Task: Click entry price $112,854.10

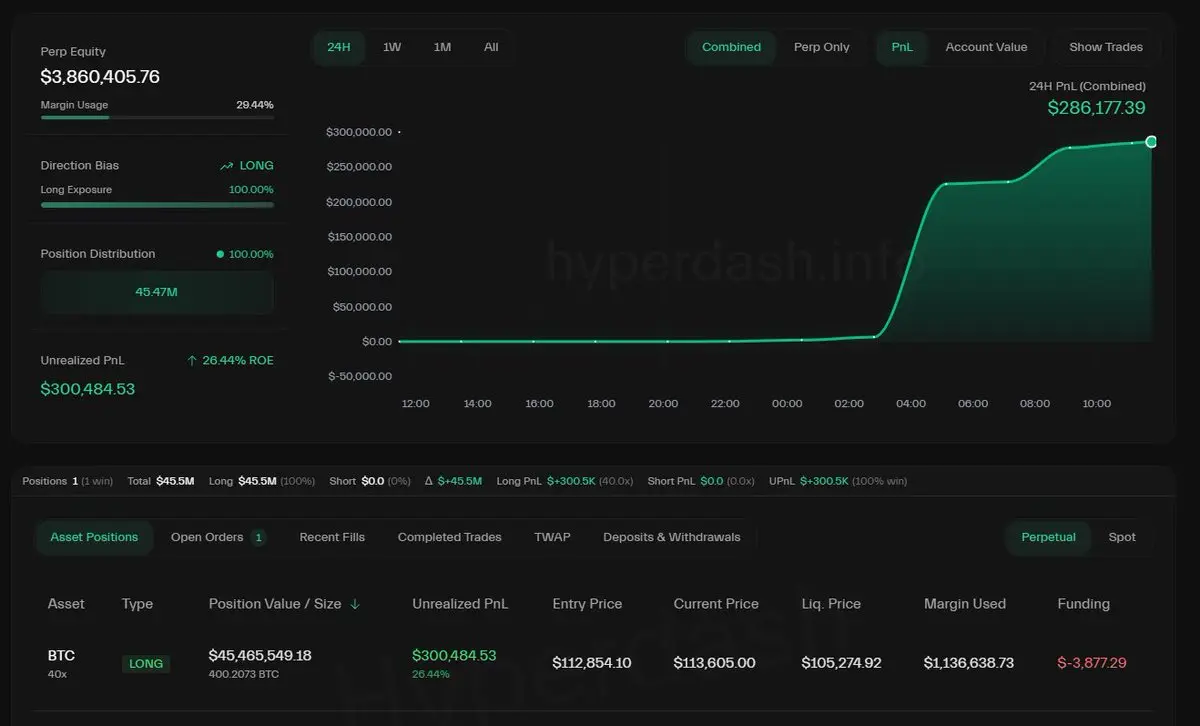Action: [x=592, y=663]
